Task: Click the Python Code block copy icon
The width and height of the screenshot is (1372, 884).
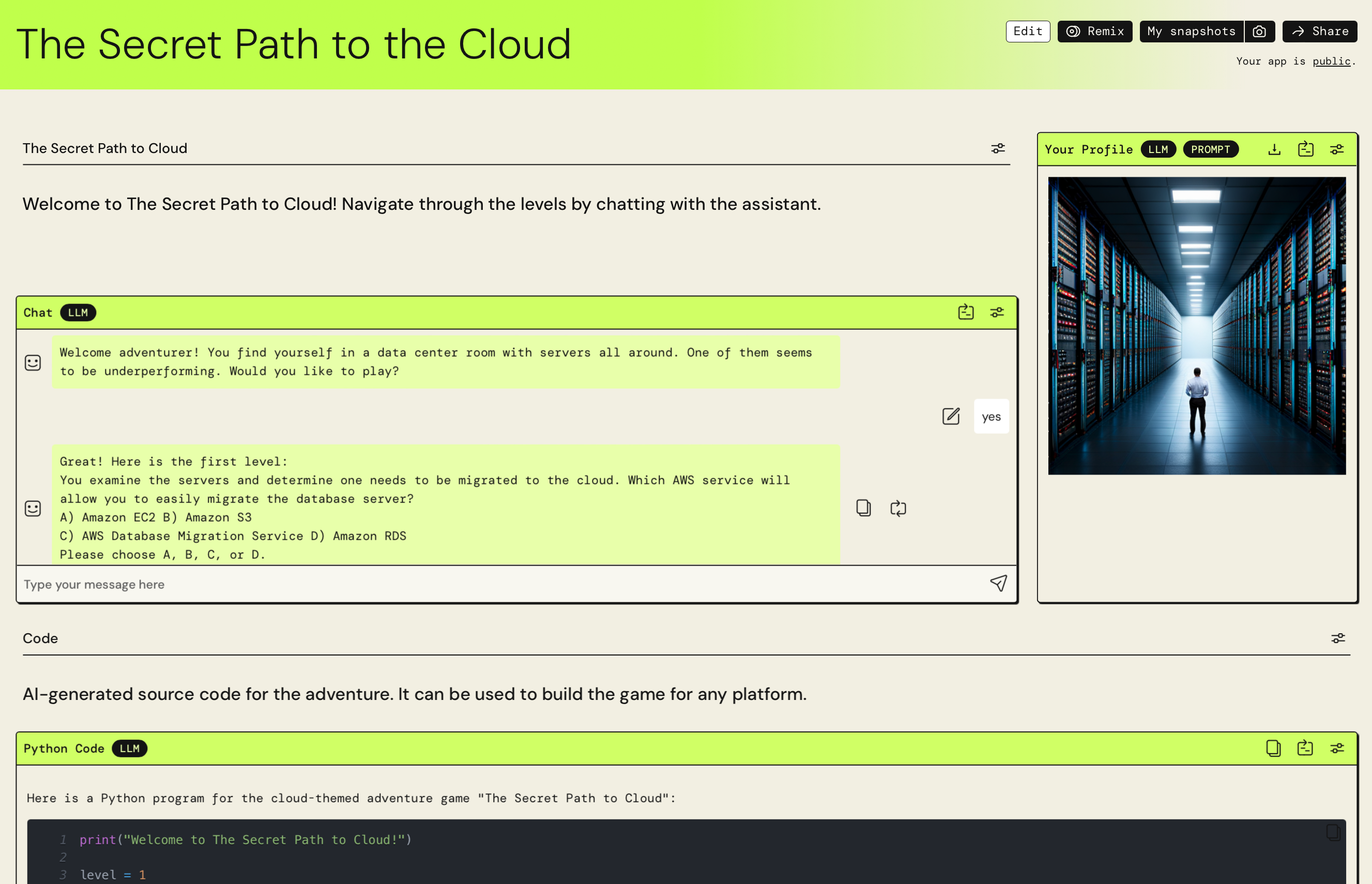Action: 1273,748
